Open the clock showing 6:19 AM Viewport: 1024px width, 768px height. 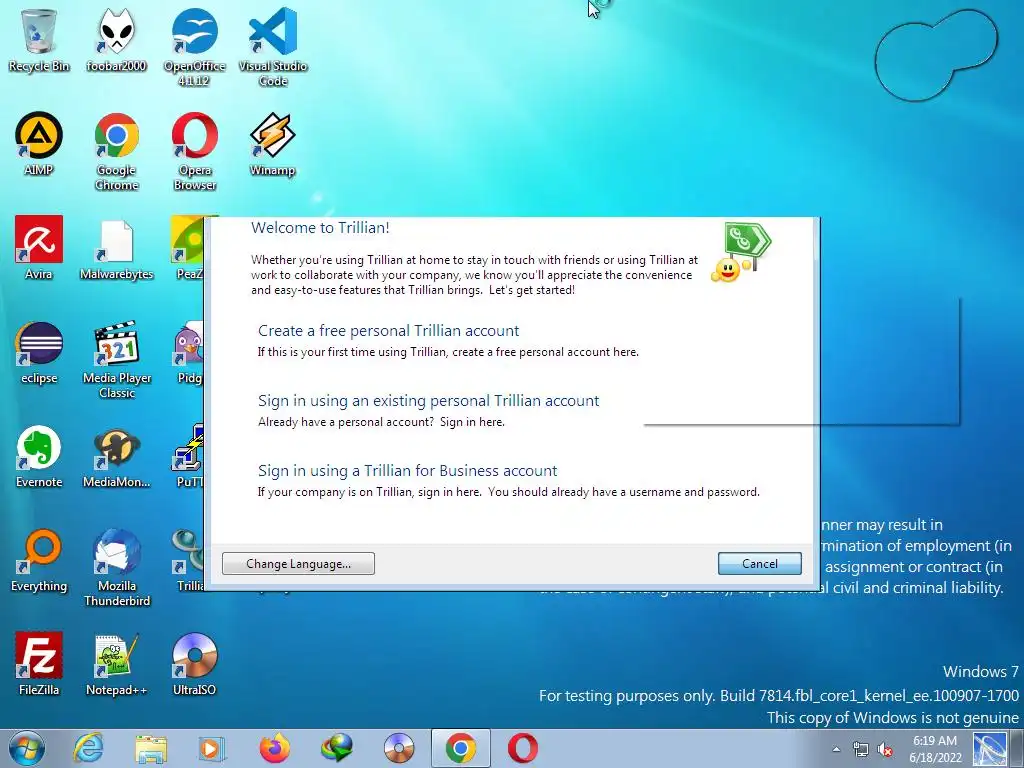pos(935,749)
